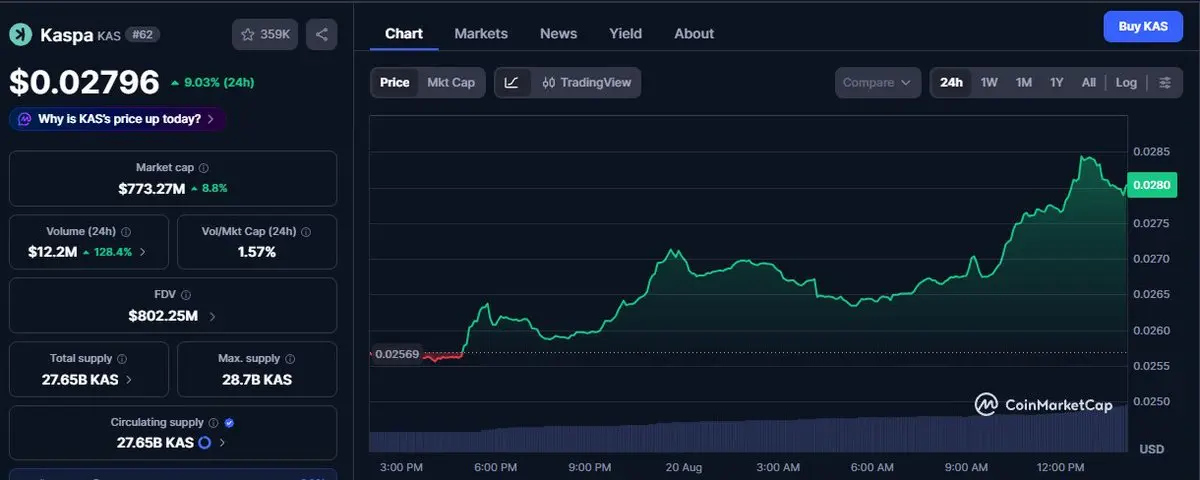Select the Mkt Cap chart toggle
This screenshot has width=1200, height=480.
click(451, 82)
